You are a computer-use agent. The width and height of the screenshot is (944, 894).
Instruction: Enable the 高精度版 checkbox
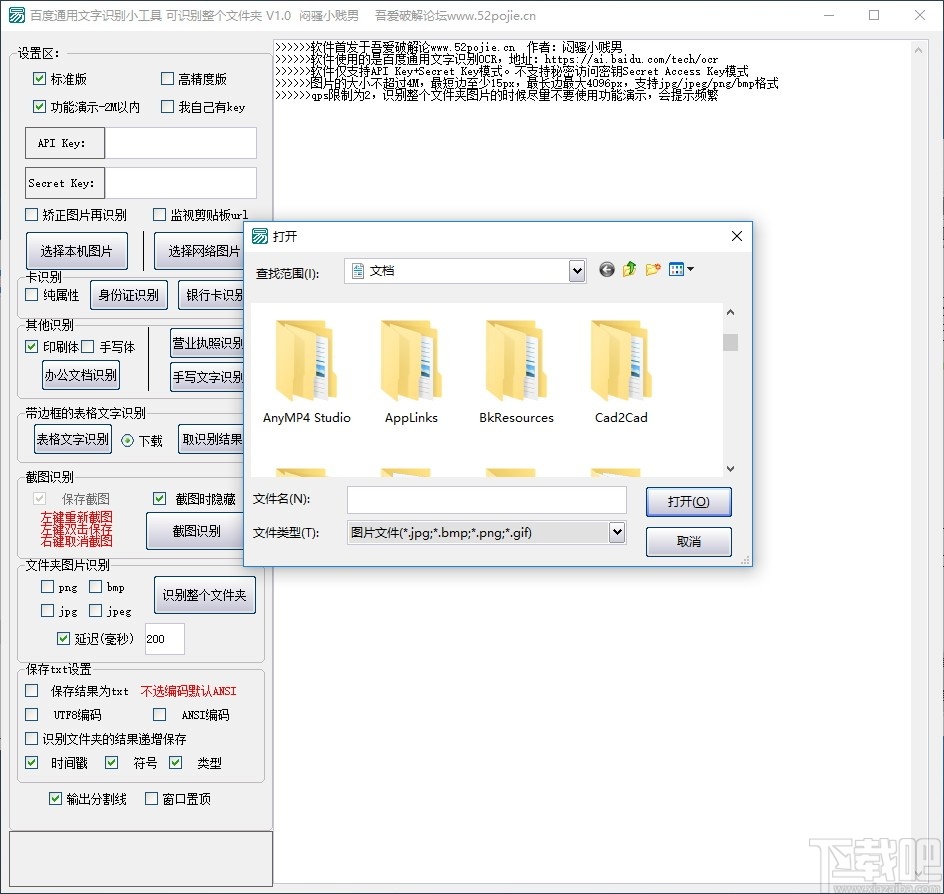[166, 78]
